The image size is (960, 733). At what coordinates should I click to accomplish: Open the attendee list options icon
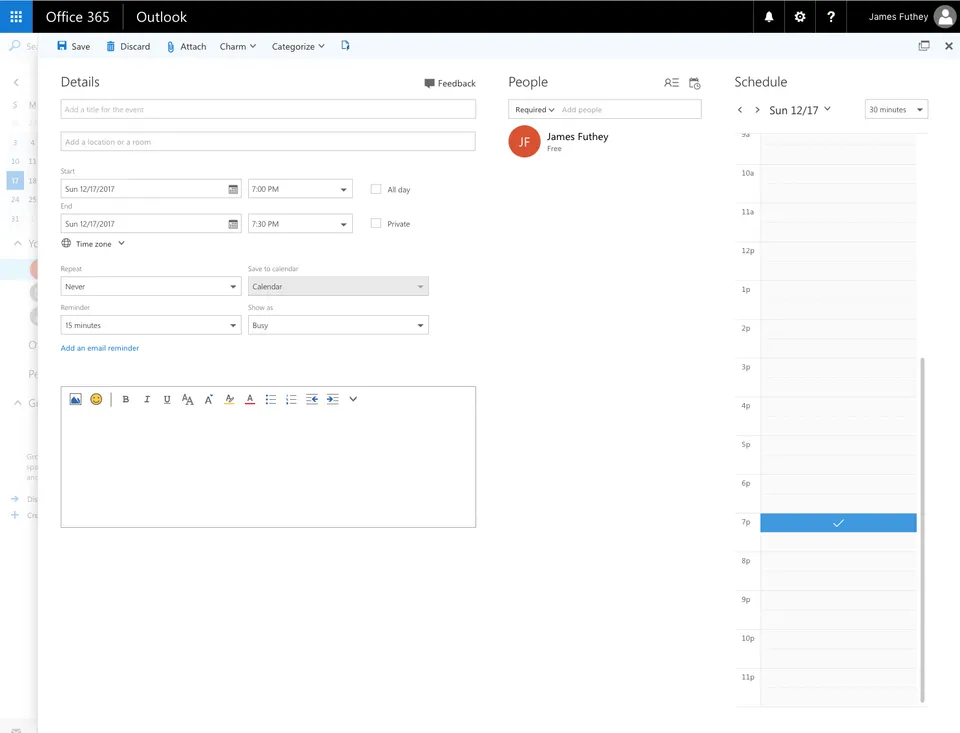tap(671, 83)
